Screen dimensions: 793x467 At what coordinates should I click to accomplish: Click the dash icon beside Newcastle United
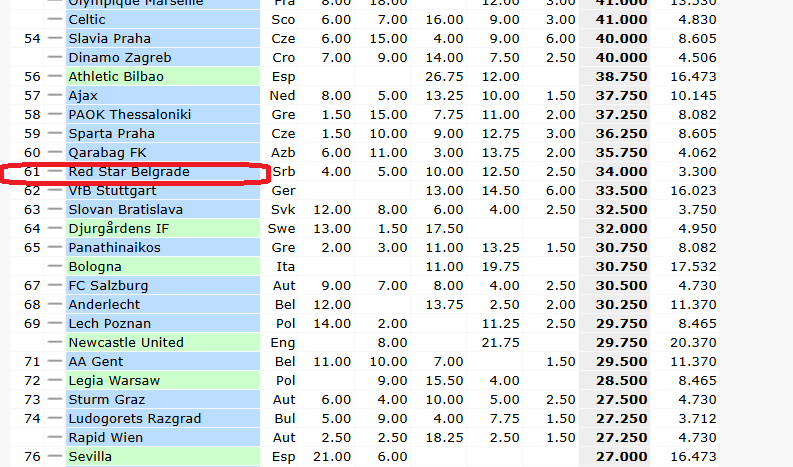[x=55, y=343]
